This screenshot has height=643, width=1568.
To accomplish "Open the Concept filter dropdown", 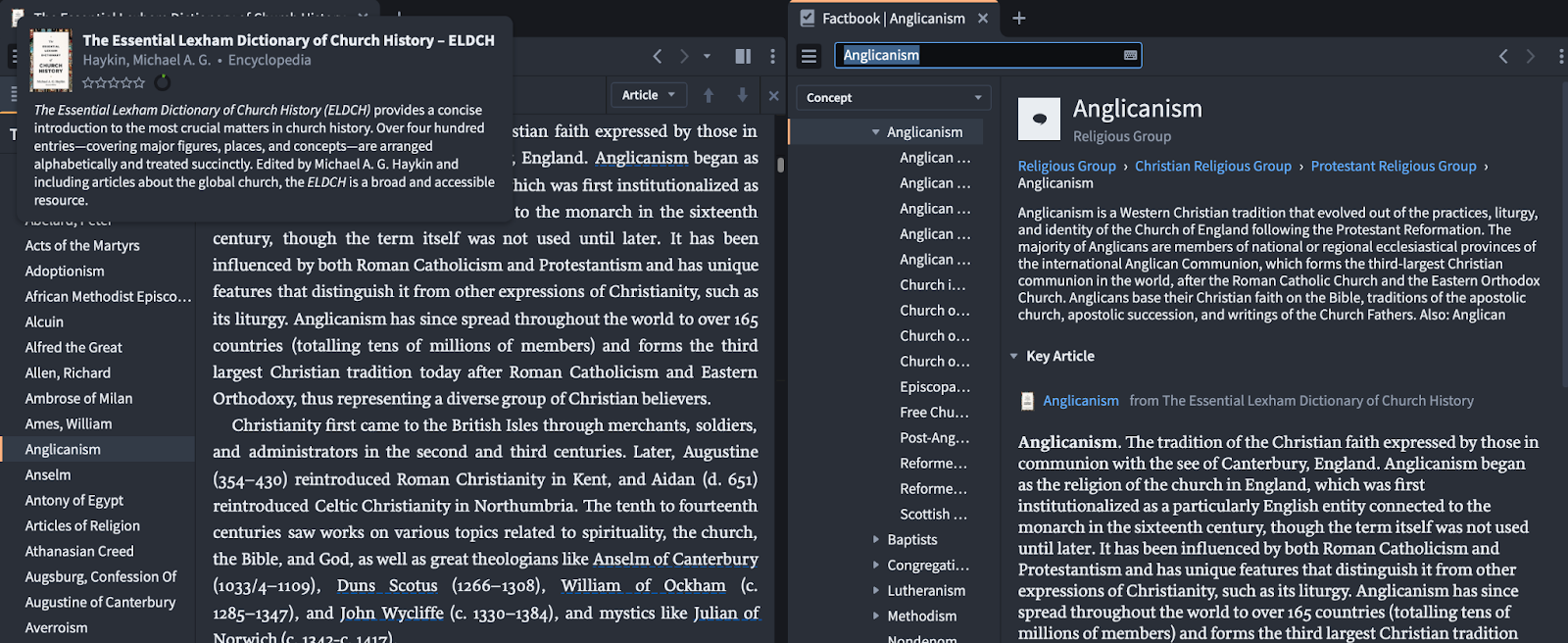I will 894,97.
